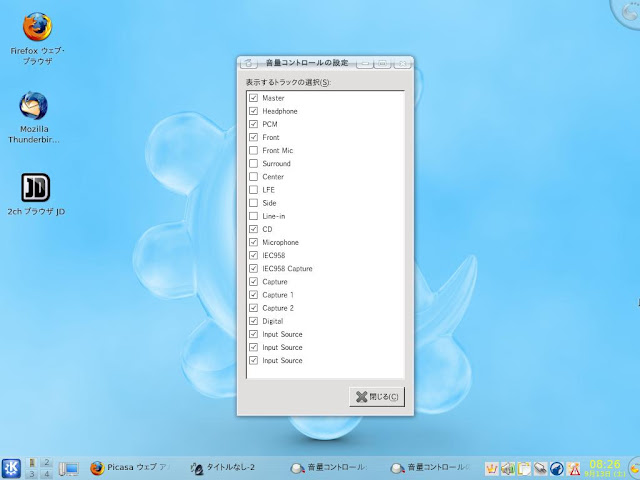Switch to virtual desktop 2 in the pager

coord(46,462)
